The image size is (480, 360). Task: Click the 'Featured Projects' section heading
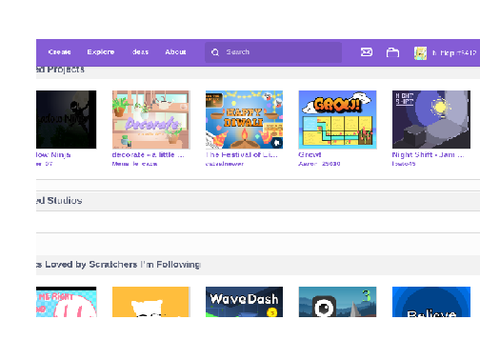click(x=60, y=69)
